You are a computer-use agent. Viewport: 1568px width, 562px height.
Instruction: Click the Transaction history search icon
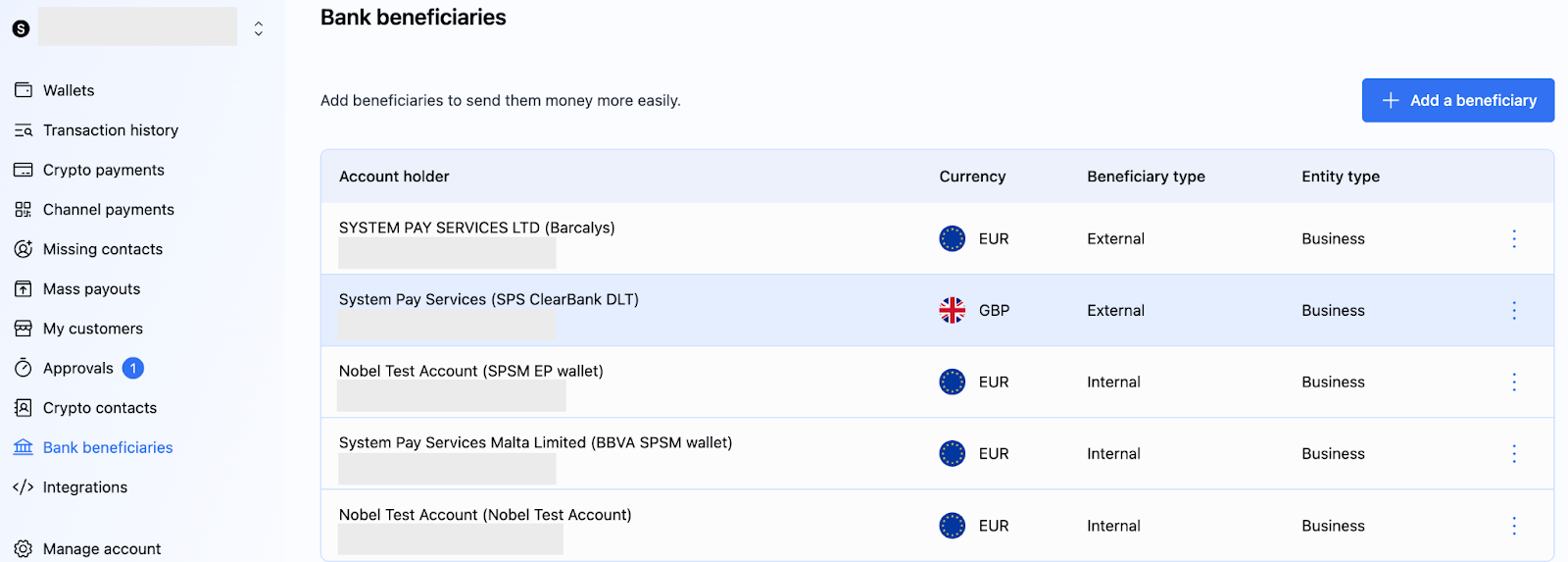pyautogui.click(x=24, y=130)
